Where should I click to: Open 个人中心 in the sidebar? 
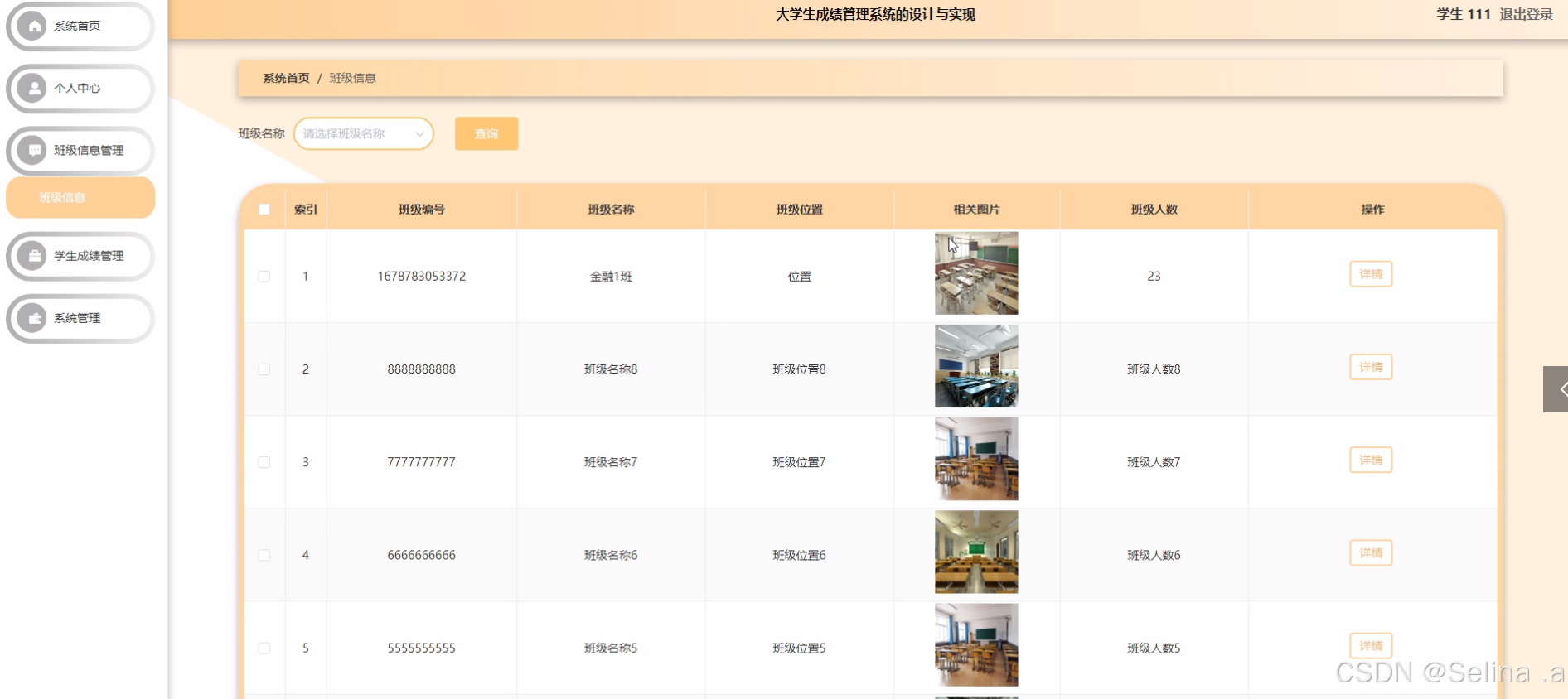80,89
